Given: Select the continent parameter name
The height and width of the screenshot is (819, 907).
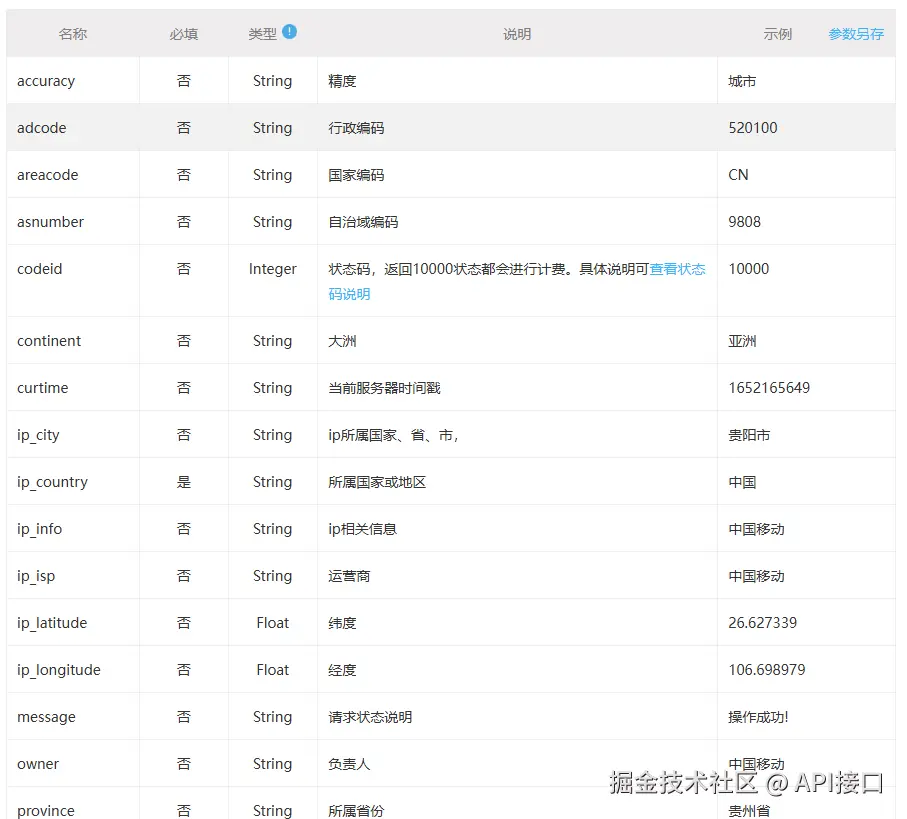Looking at the screenshot, I should pyautogui.click(x=49, y=341).
